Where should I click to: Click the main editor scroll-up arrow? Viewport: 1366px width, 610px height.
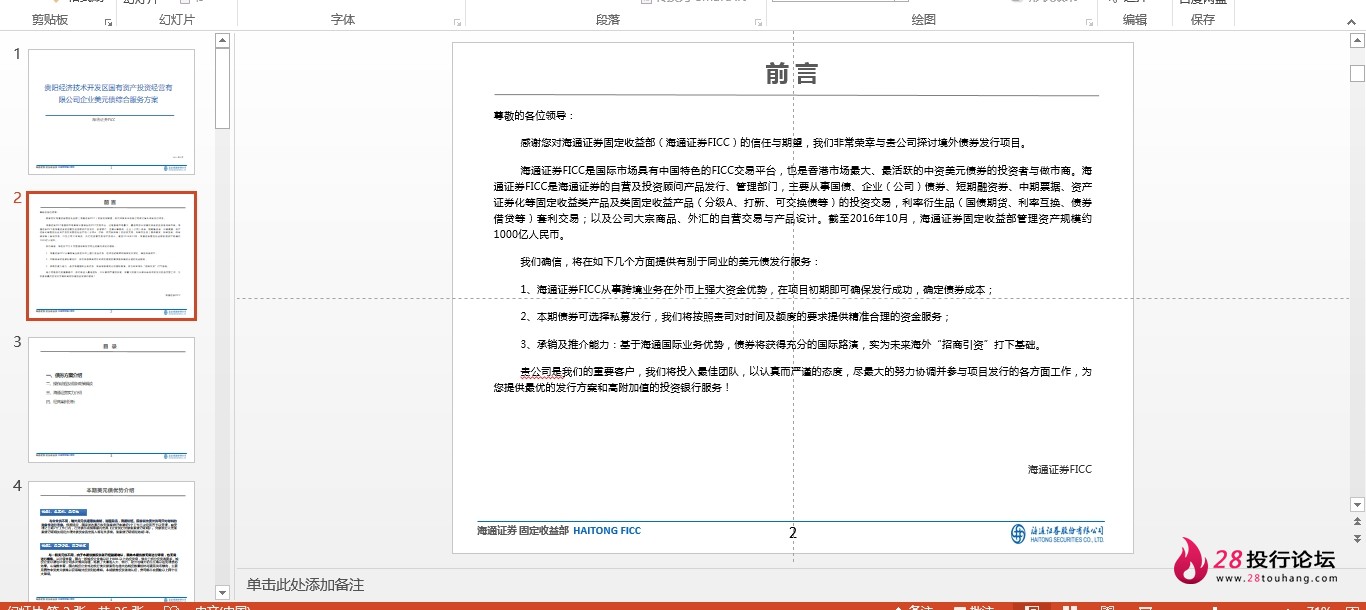1357,41
